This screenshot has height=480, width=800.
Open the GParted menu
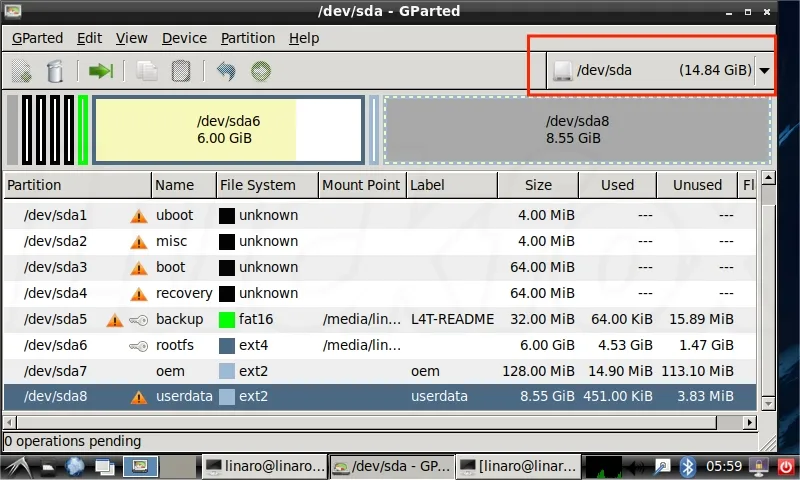(37, 38)
